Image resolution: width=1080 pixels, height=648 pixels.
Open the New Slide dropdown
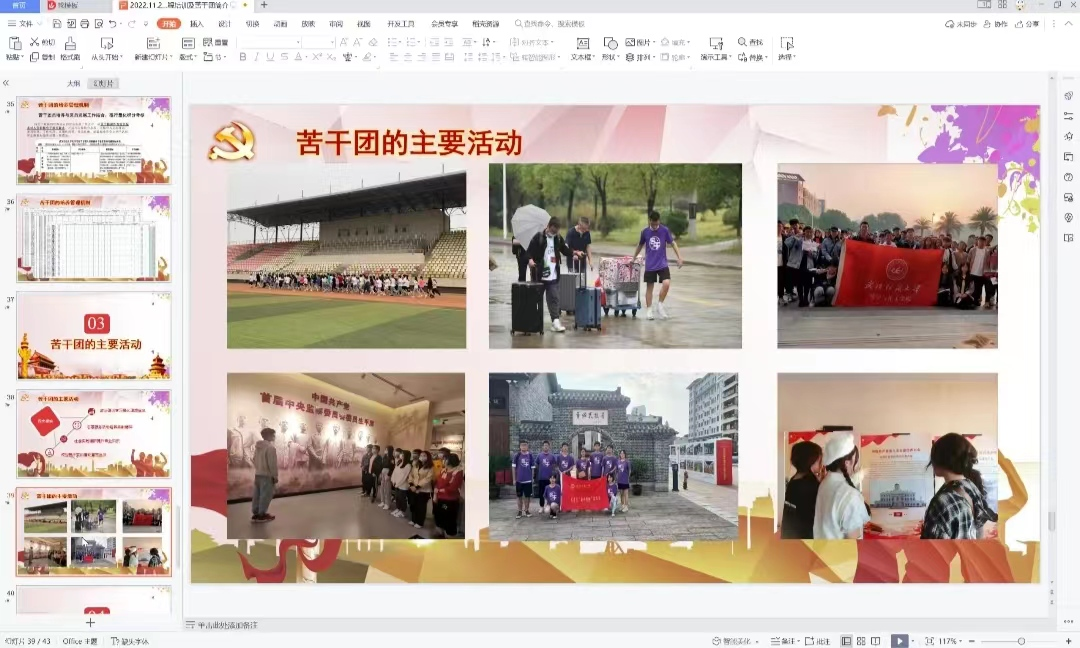[153, 57]
